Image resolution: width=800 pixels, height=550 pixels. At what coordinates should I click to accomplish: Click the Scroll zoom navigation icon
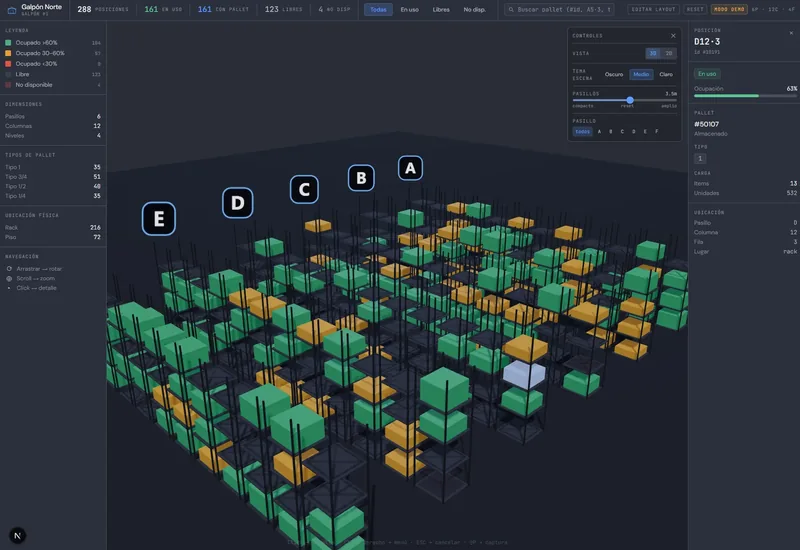pyautogui.click(x=9, y=279)
